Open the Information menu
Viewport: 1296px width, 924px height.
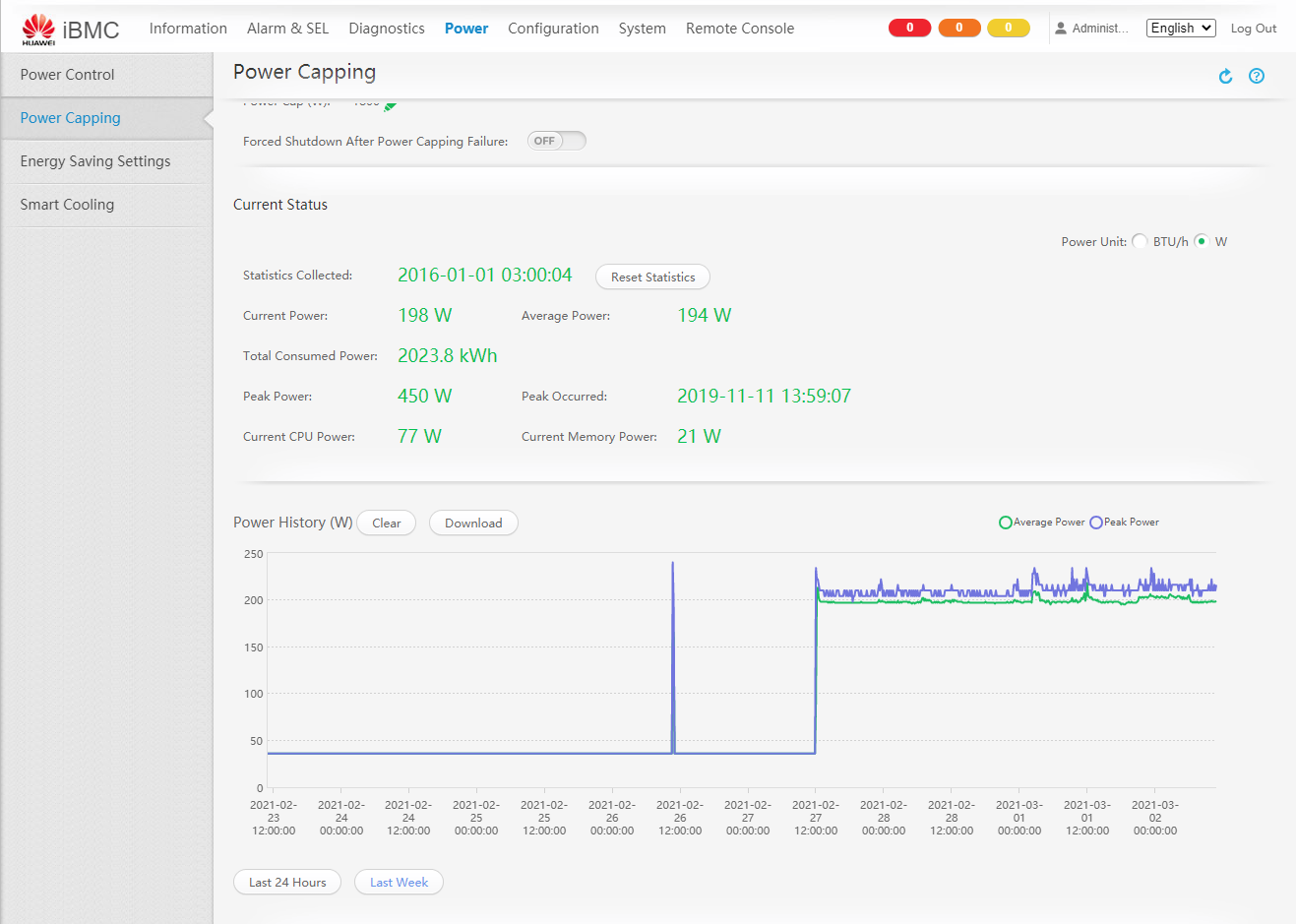click(188, 29)
